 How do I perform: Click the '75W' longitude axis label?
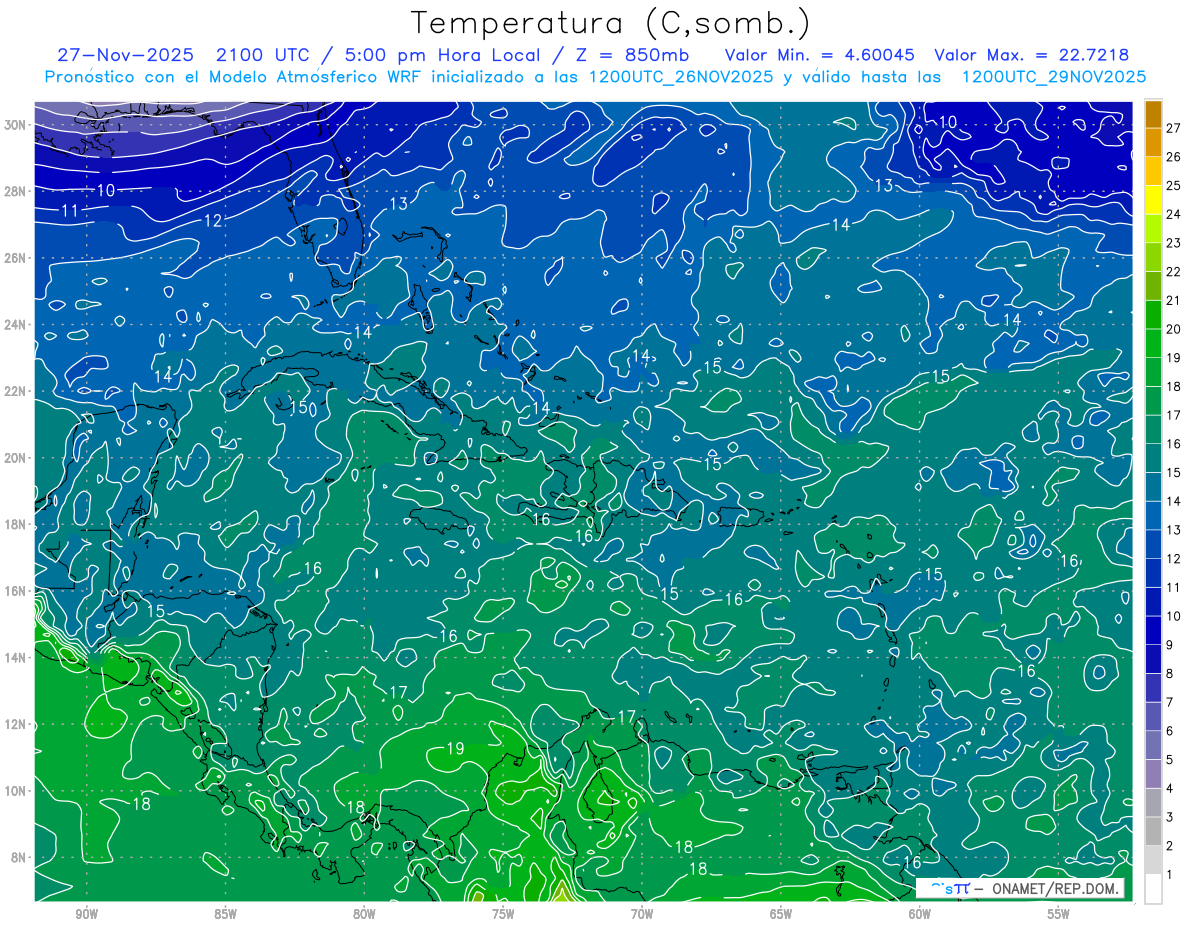(503, 914)
